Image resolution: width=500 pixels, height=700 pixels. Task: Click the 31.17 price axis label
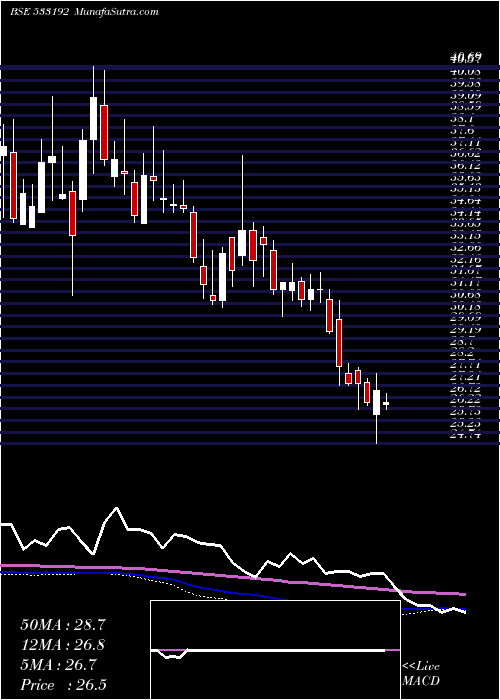coord(466,283)
